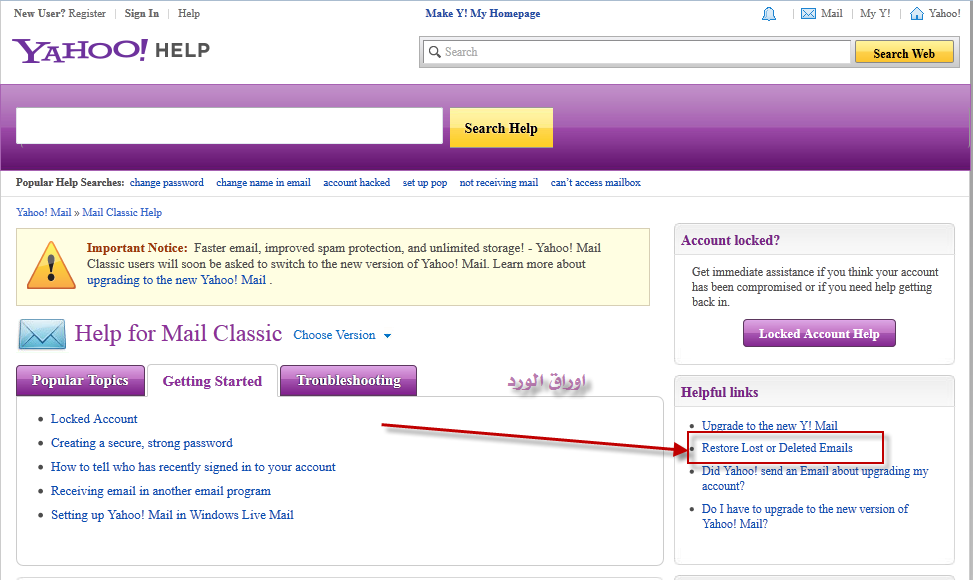The height and width of the screenshot is (580, 973).
Task: Click the set up pop link
Action: click(x=424, y=182)
